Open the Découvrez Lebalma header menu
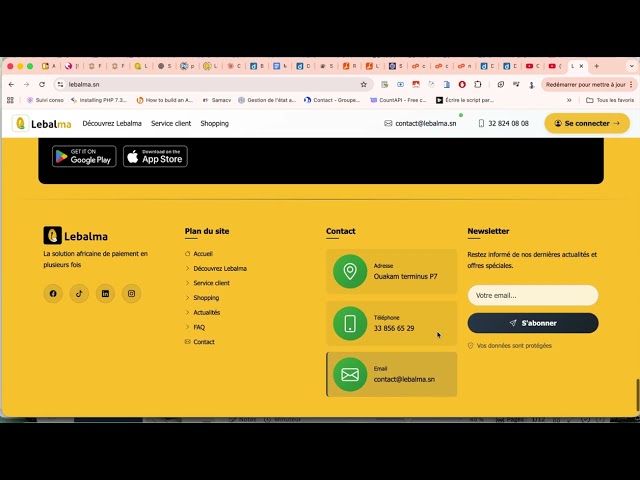The image size is (640, 480). (112, 123)
